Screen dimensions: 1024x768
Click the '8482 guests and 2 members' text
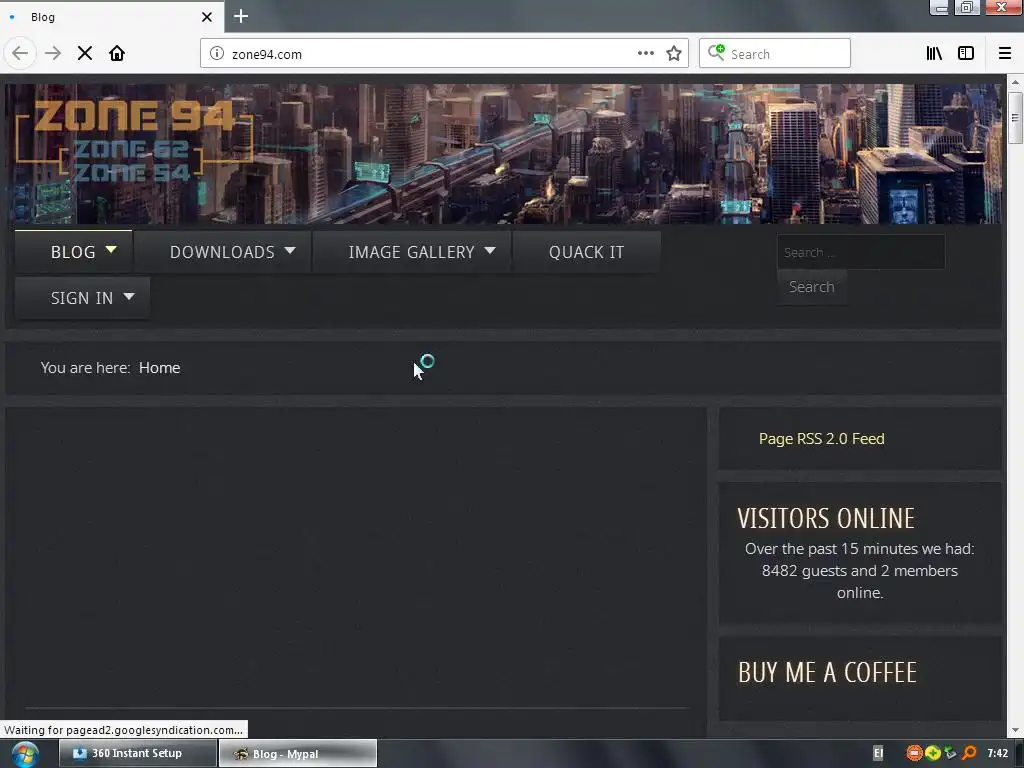click(x=859, y=571)
